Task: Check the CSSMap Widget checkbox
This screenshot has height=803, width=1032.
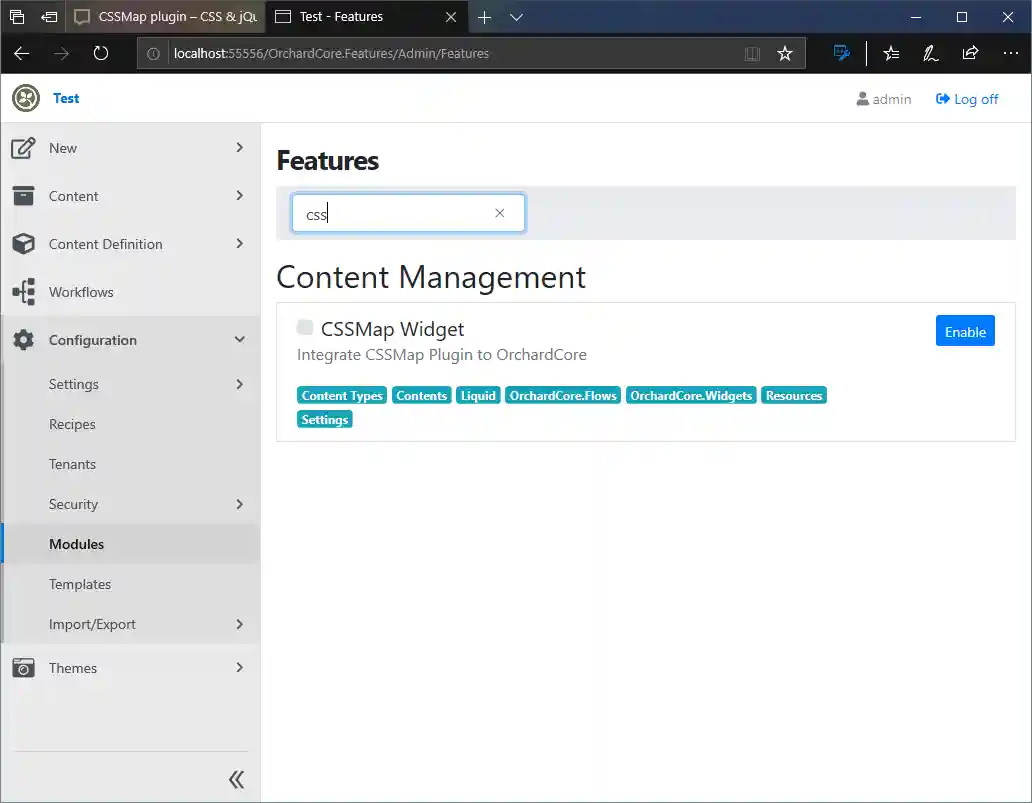Action: point(305,328)
